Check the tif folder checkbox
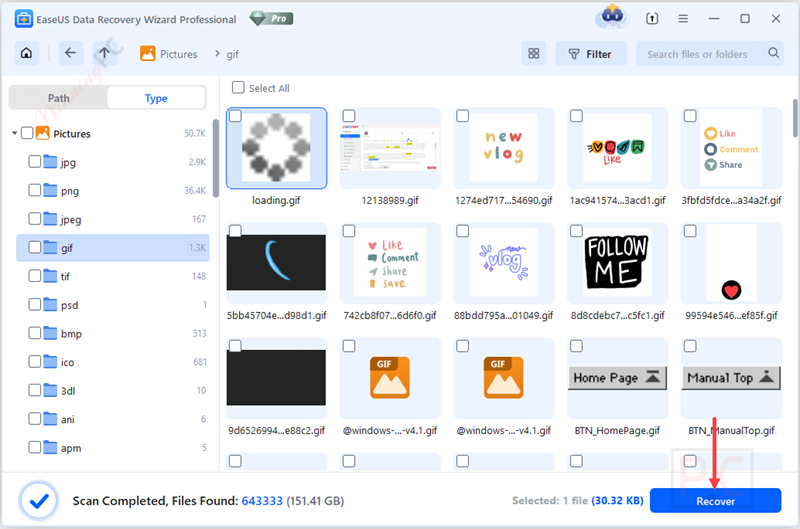 35,276
